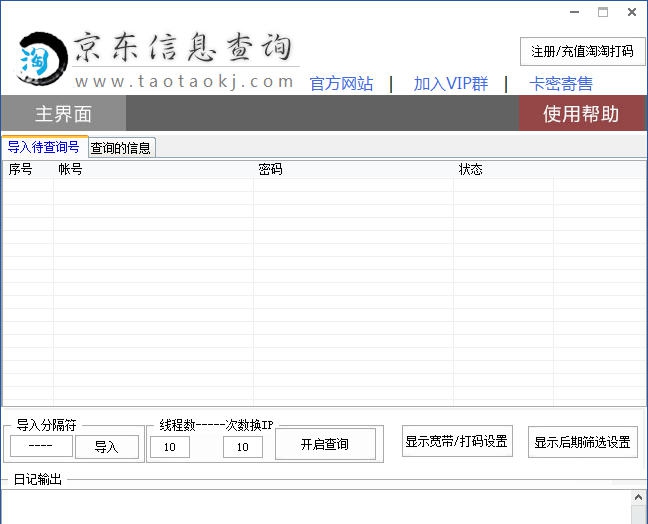648x524 pixels.
Task: Open the 官方网站 link
Action: (341, 84)
